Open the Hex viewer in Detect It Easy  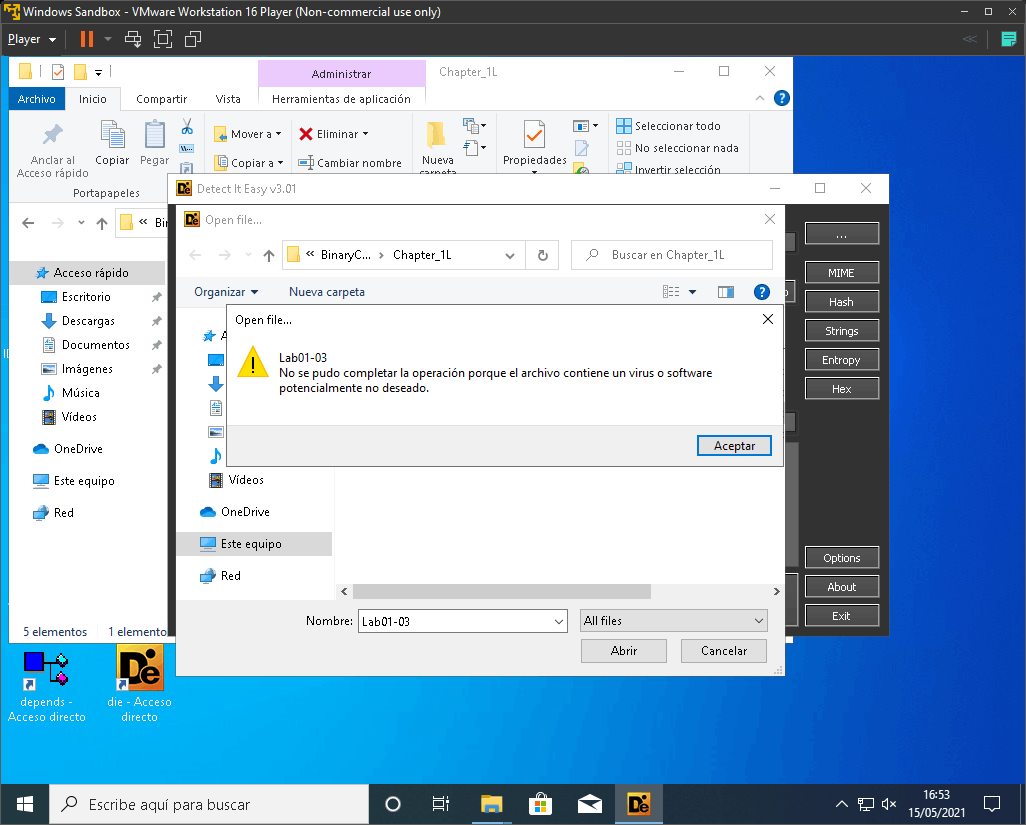(841, 389)
